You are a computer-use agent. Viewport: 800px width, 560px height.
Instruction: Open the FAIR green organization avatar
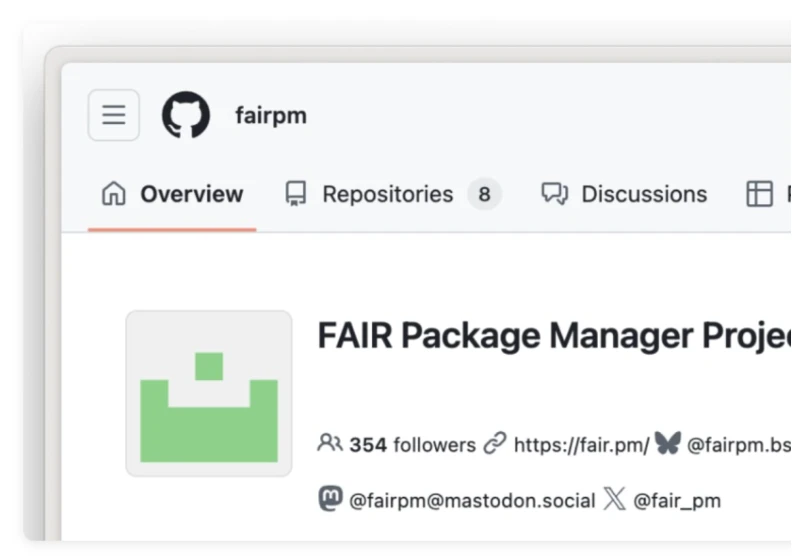pyautogui.click(x=209, y=393)
